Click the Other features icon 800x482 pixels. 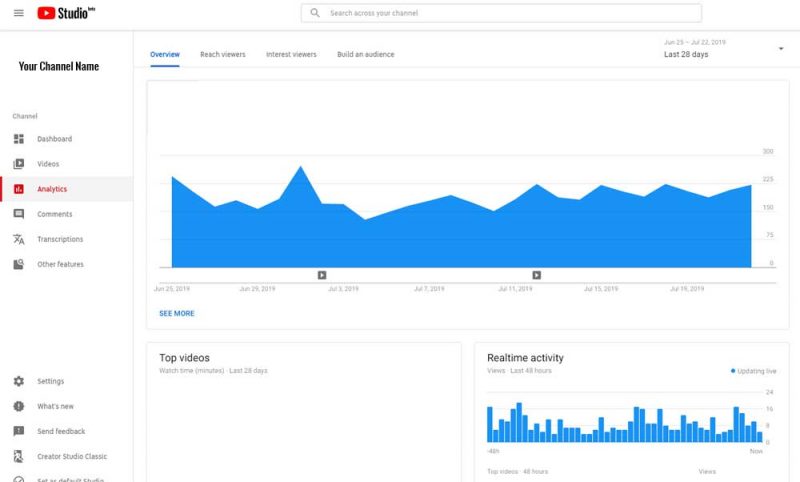[x=19, y=264]
